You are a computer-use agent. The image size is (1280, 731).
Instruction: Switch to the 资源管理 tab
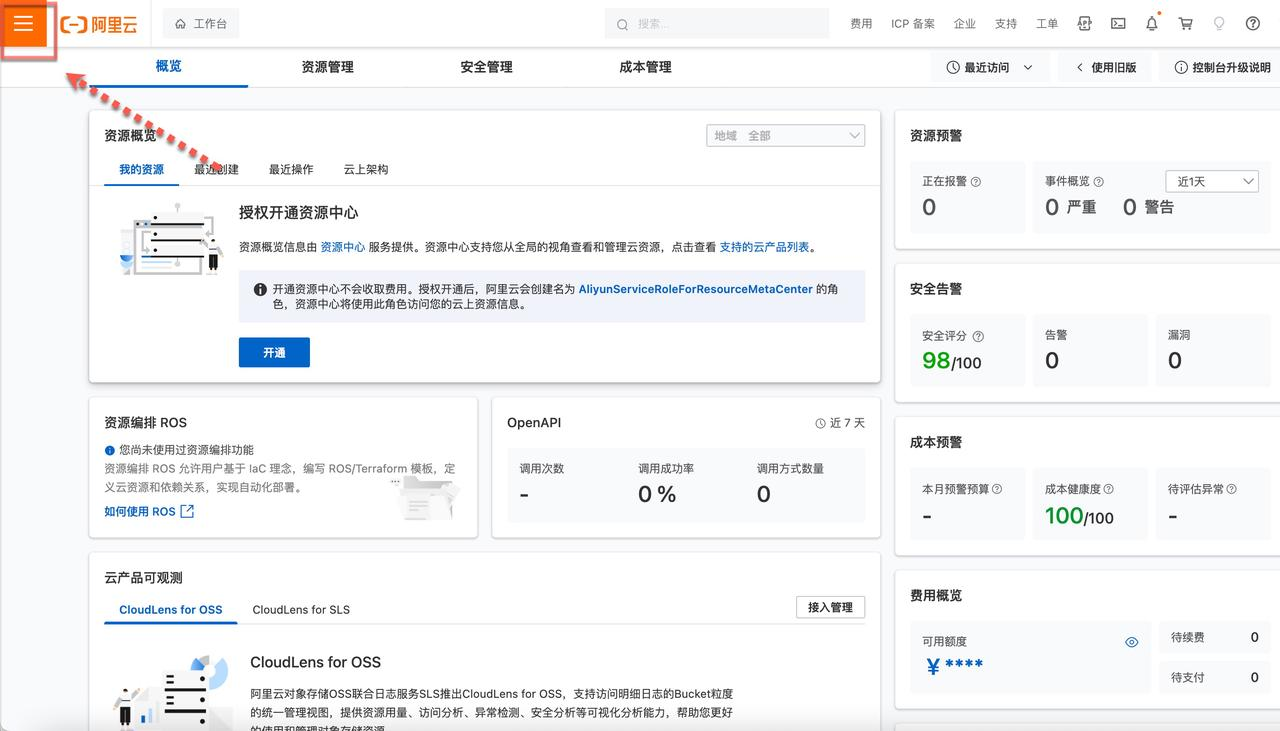tap(328, 67)
